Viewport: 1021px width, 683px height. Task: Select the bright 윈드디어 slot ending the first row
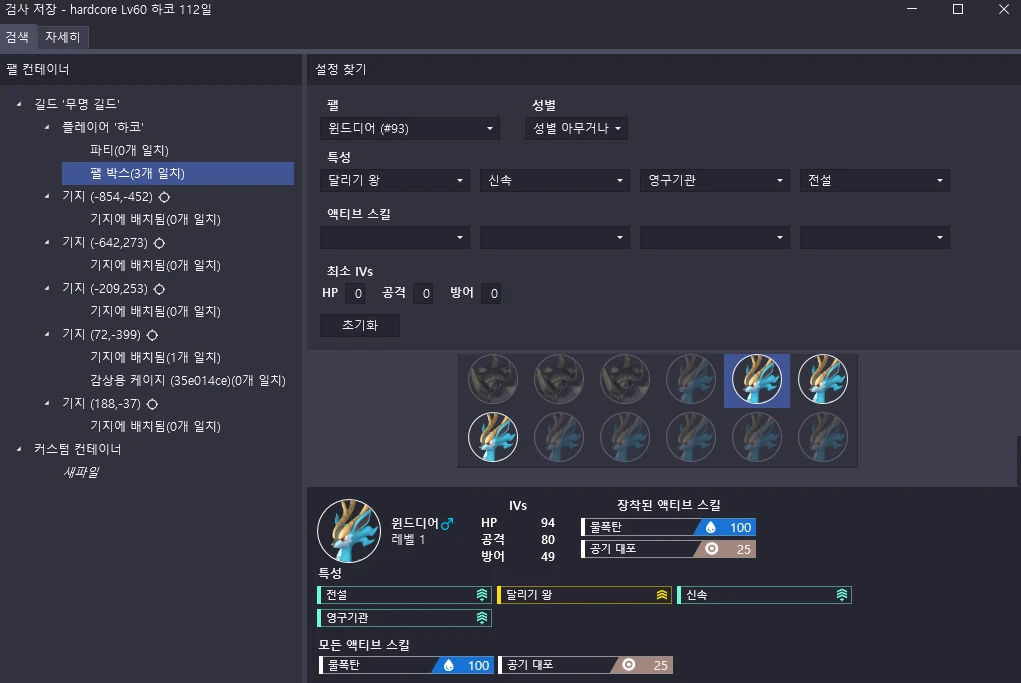(823, 379)
